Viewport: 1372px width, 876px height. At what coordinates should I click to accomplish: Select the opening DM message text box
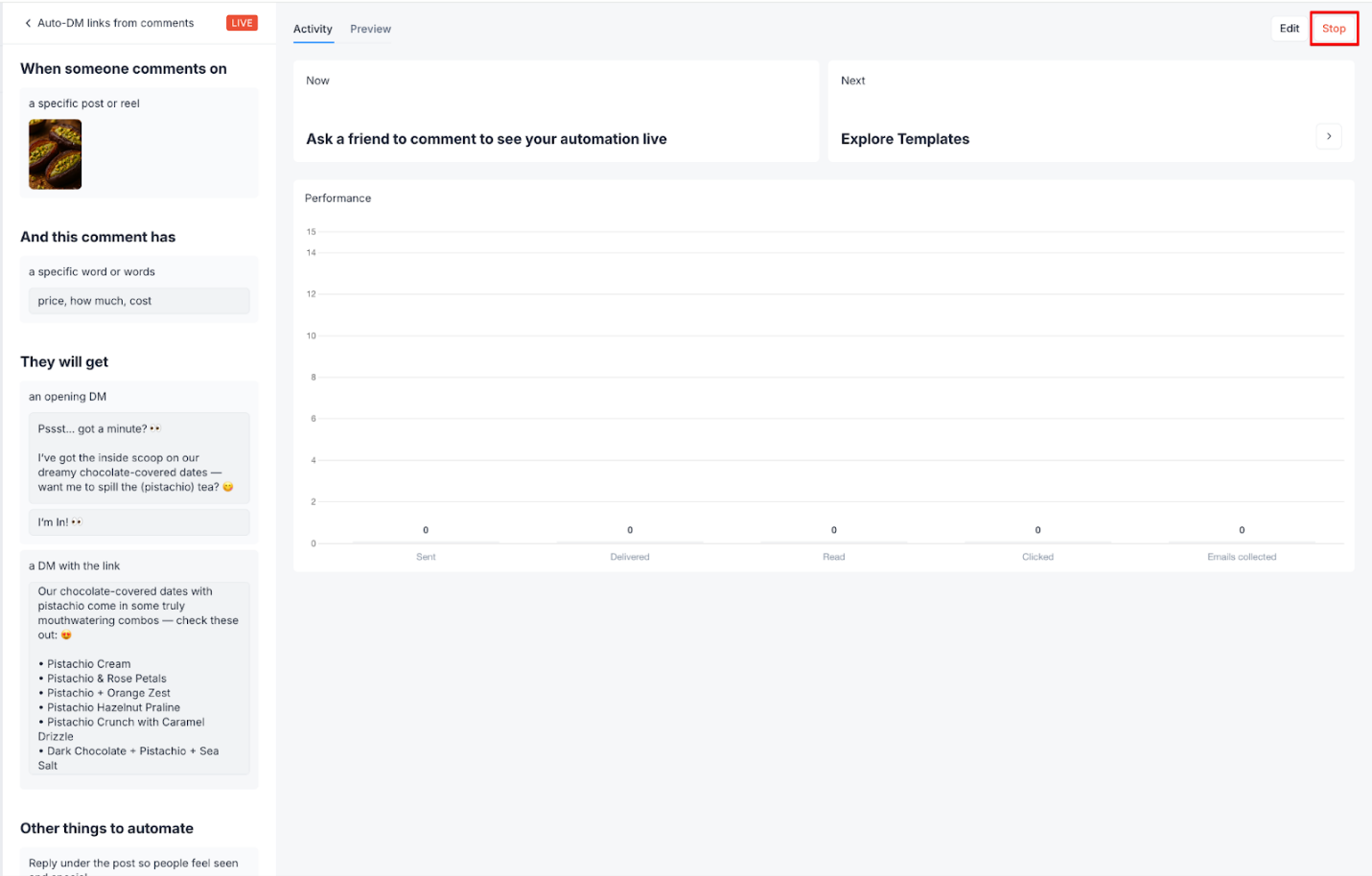pyautogui.click(x=139, y=458)
